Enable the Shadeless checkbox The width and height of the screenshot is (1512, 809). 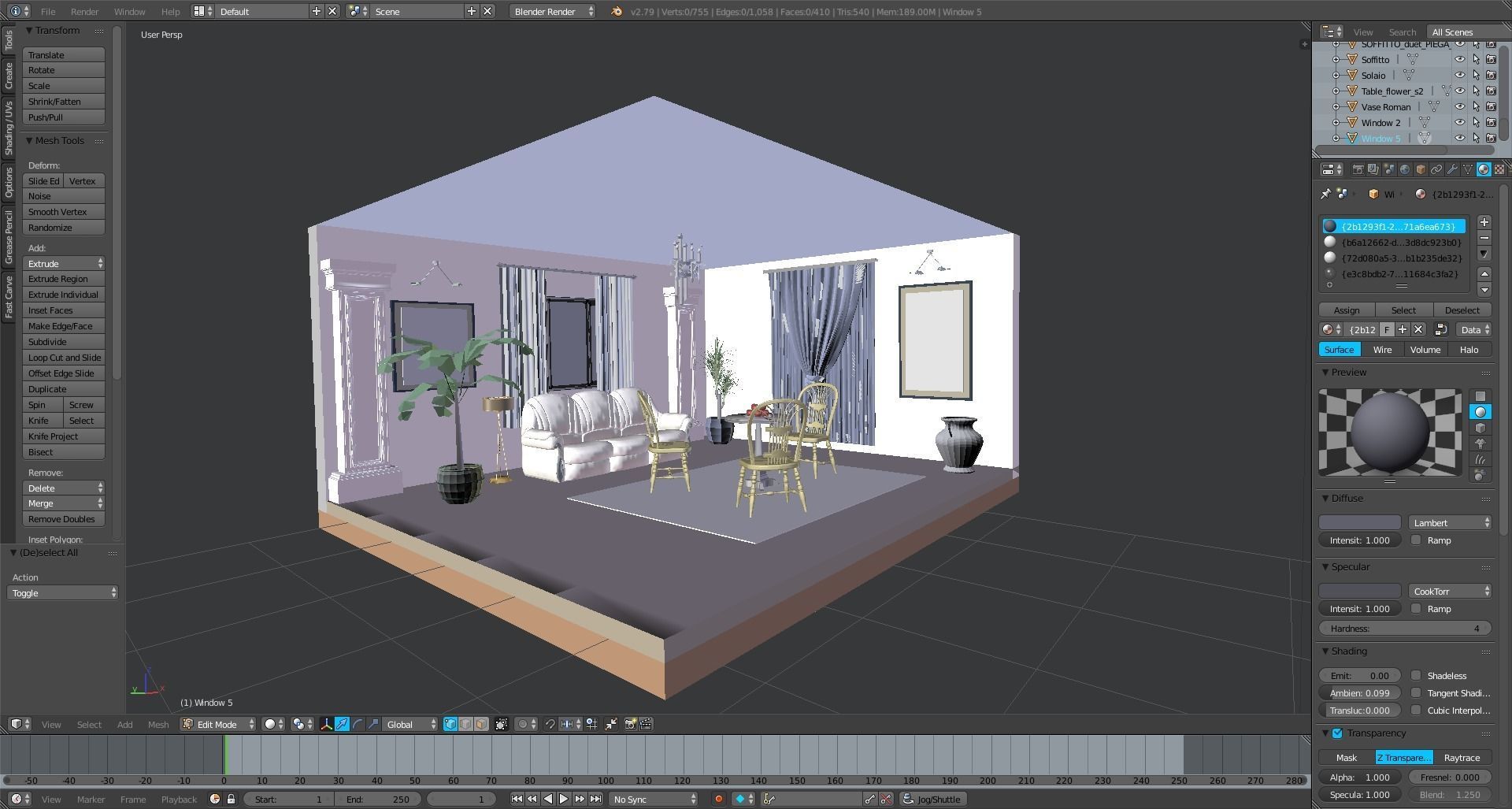tap(1416, 675)
